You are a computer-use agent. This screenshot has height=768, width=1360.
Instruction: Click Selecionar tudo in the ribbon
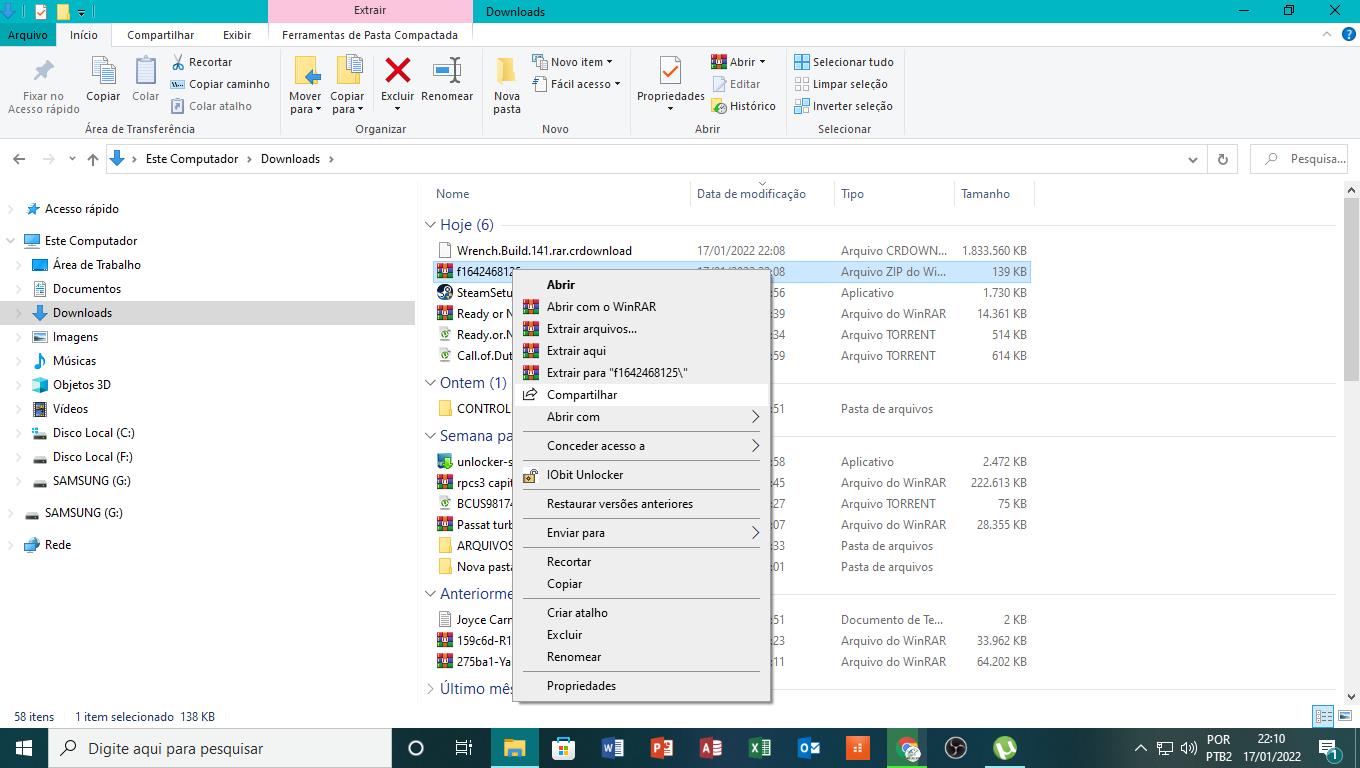pyautogui.click(x=844, y=62)
